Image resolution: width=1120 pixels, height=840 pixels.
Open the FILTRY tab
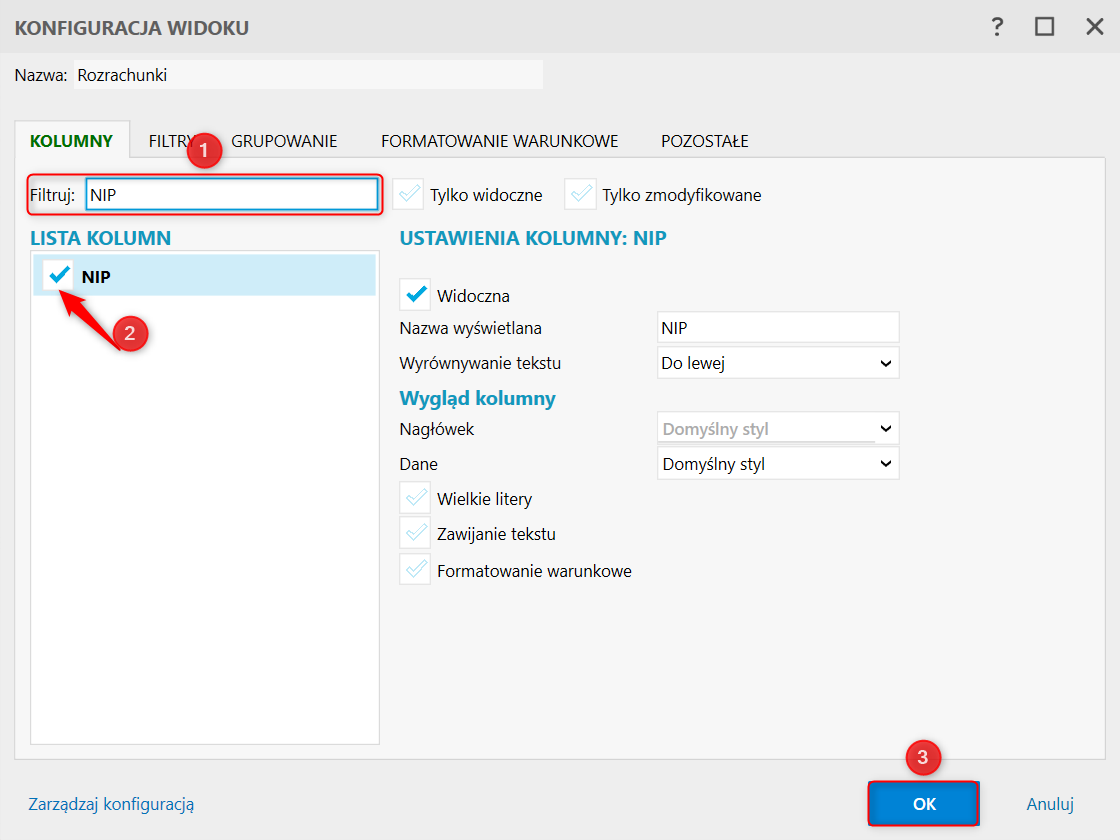click(171, 141)
